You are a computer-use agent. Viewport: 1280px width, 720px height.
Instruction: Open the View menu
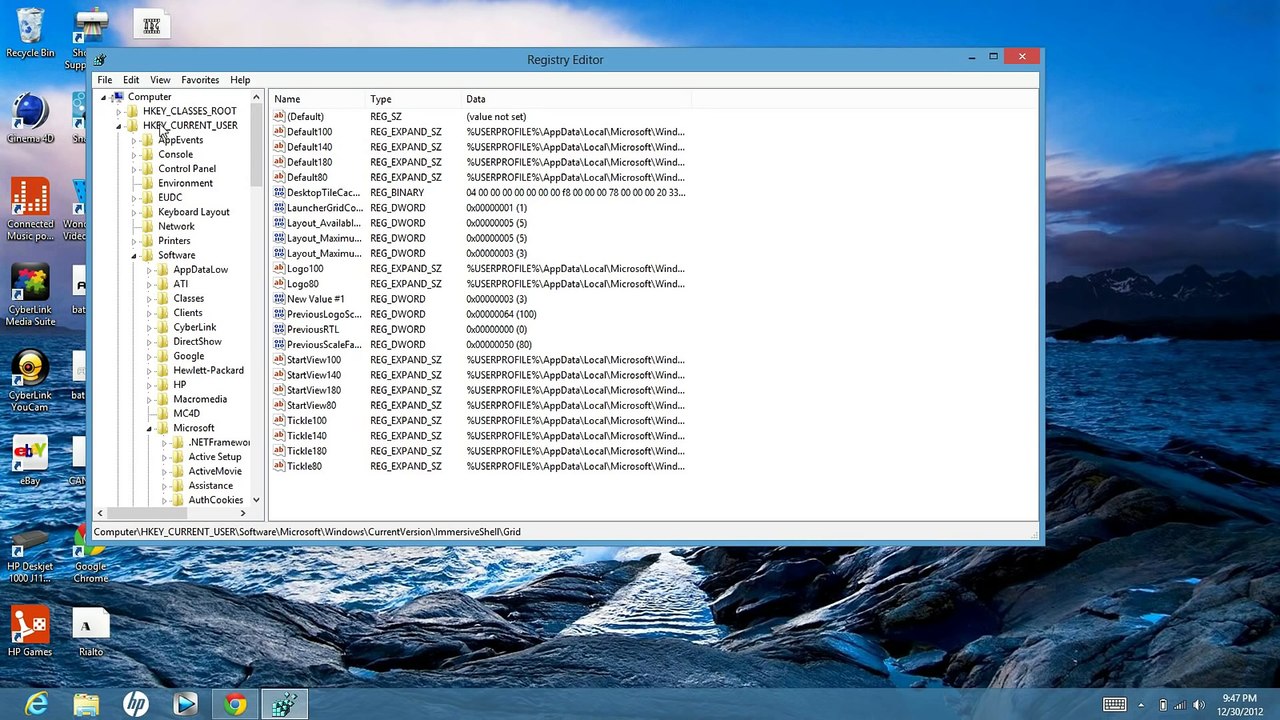click(160, 80)
